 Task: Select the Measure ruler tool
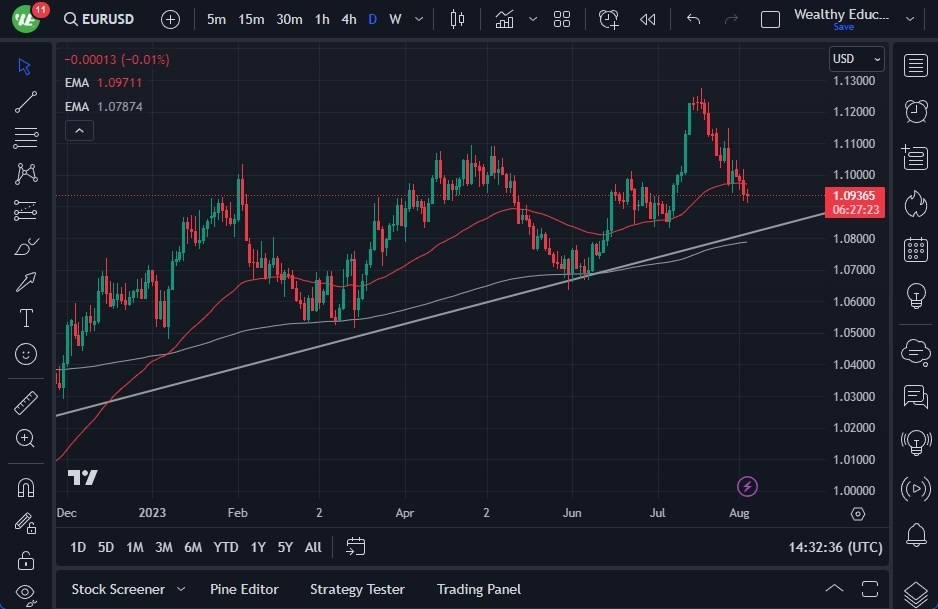pyautogui.click(x=25, y=402)
